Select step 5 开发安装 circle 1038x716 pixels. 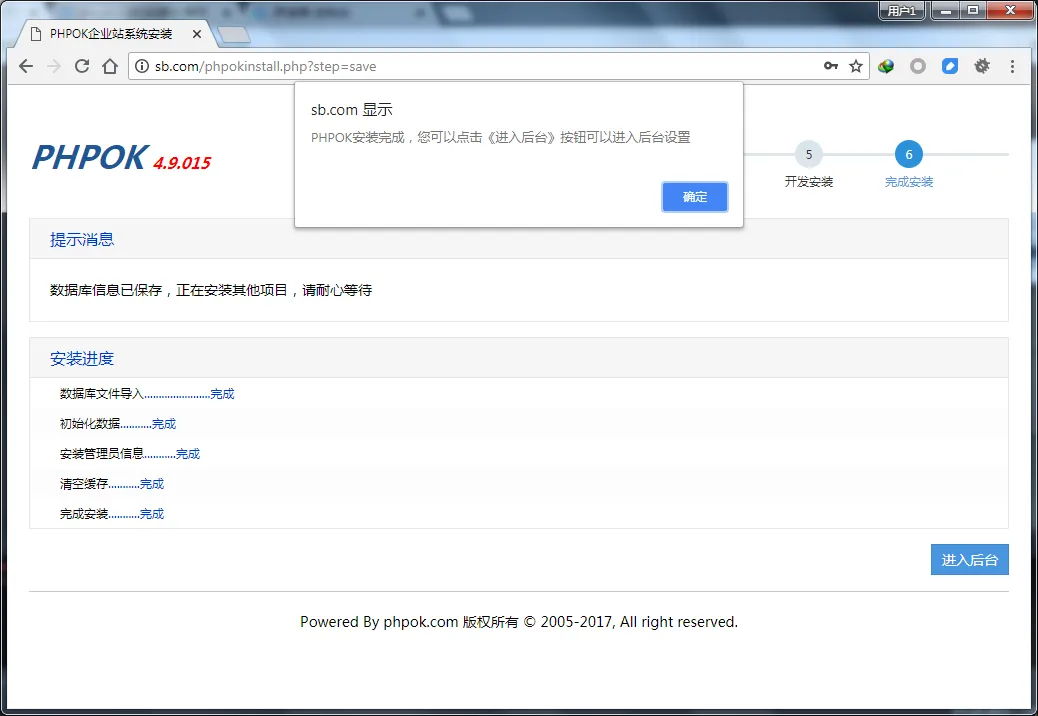coord(808,154)
